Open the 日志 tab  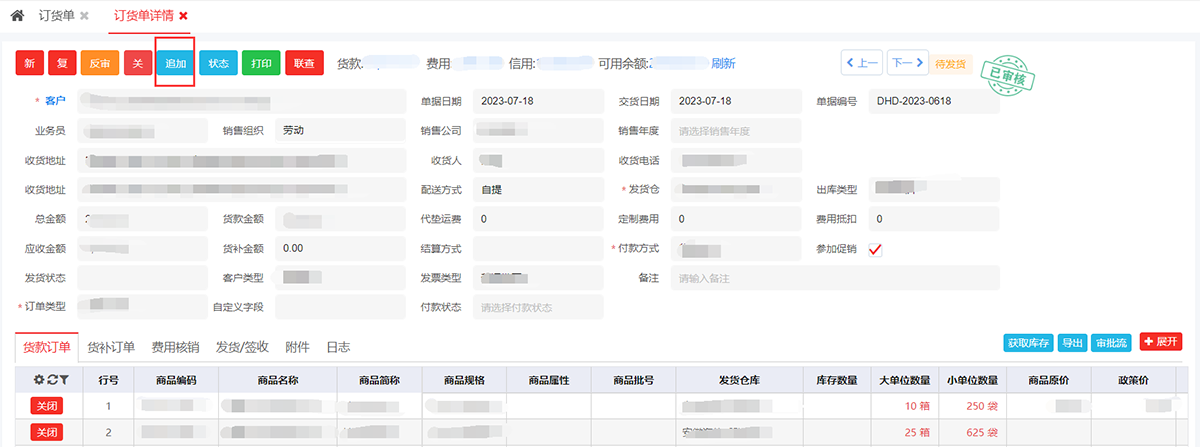point(338,347)
